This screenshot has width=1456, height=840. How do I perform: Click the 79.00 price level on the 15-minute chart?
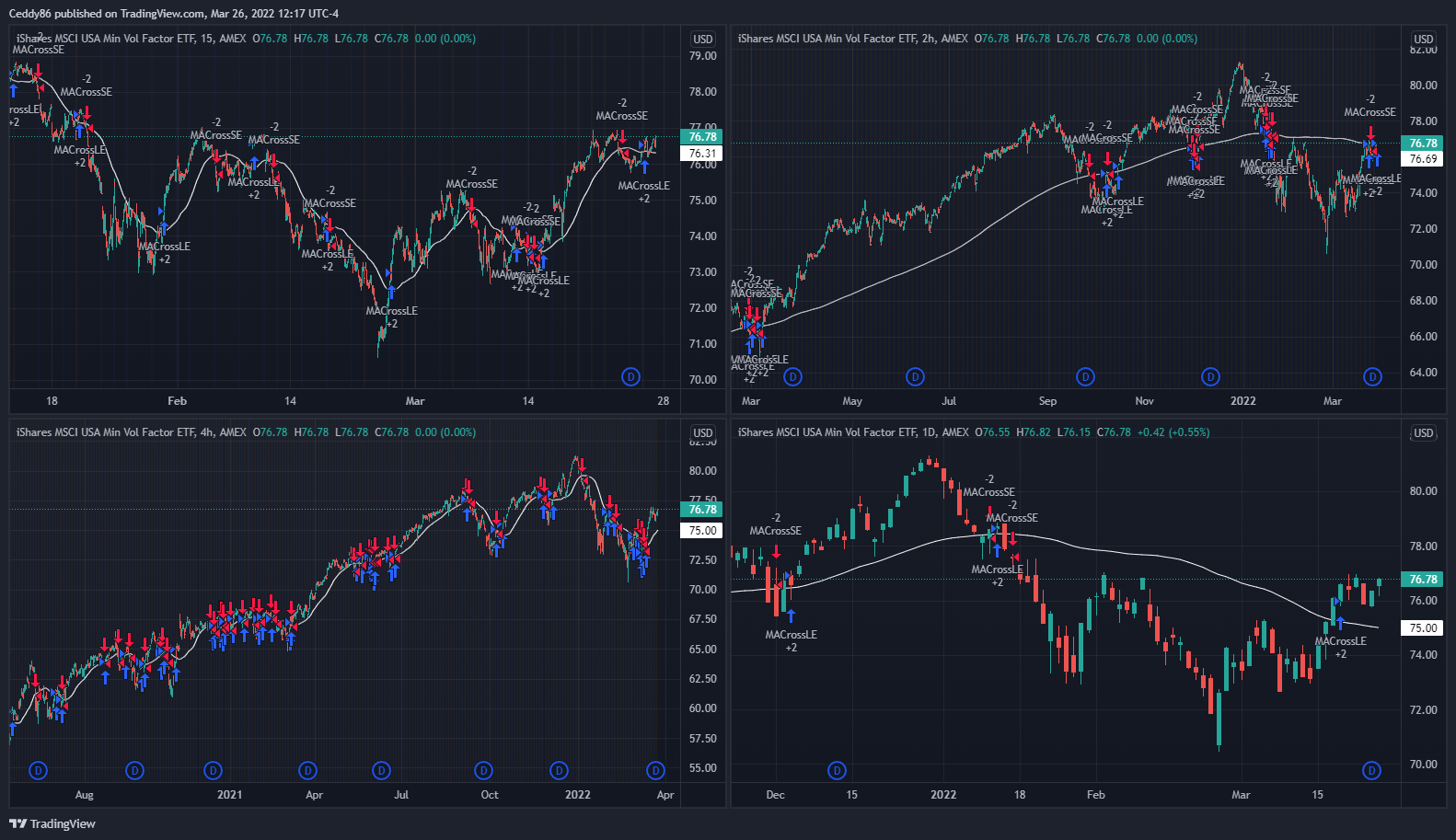tap(702, 56)
